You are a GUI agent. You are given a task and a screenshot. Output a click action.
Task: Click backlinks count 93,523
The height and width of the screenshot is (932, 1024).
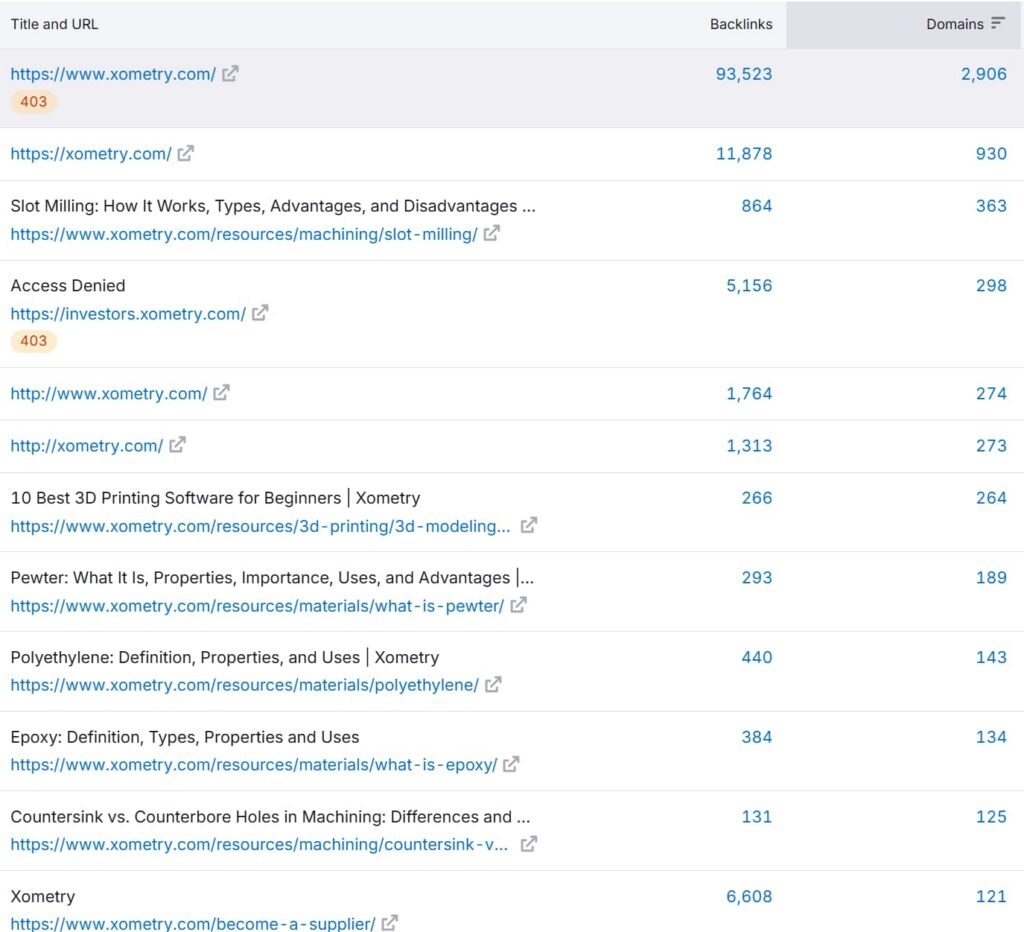coord(744,74)
